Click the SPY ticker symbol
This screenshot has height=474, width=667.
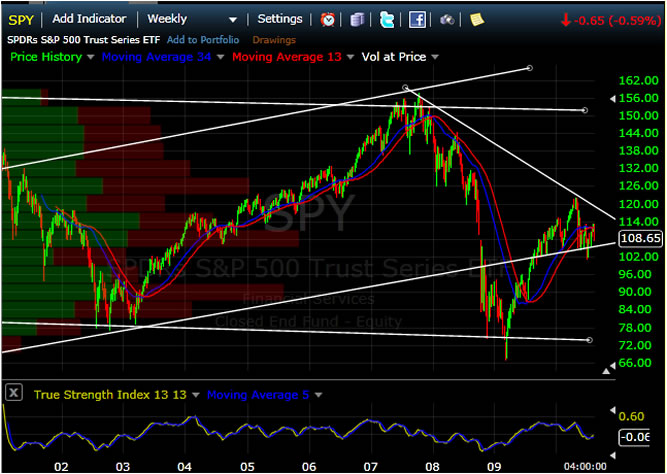22,19
